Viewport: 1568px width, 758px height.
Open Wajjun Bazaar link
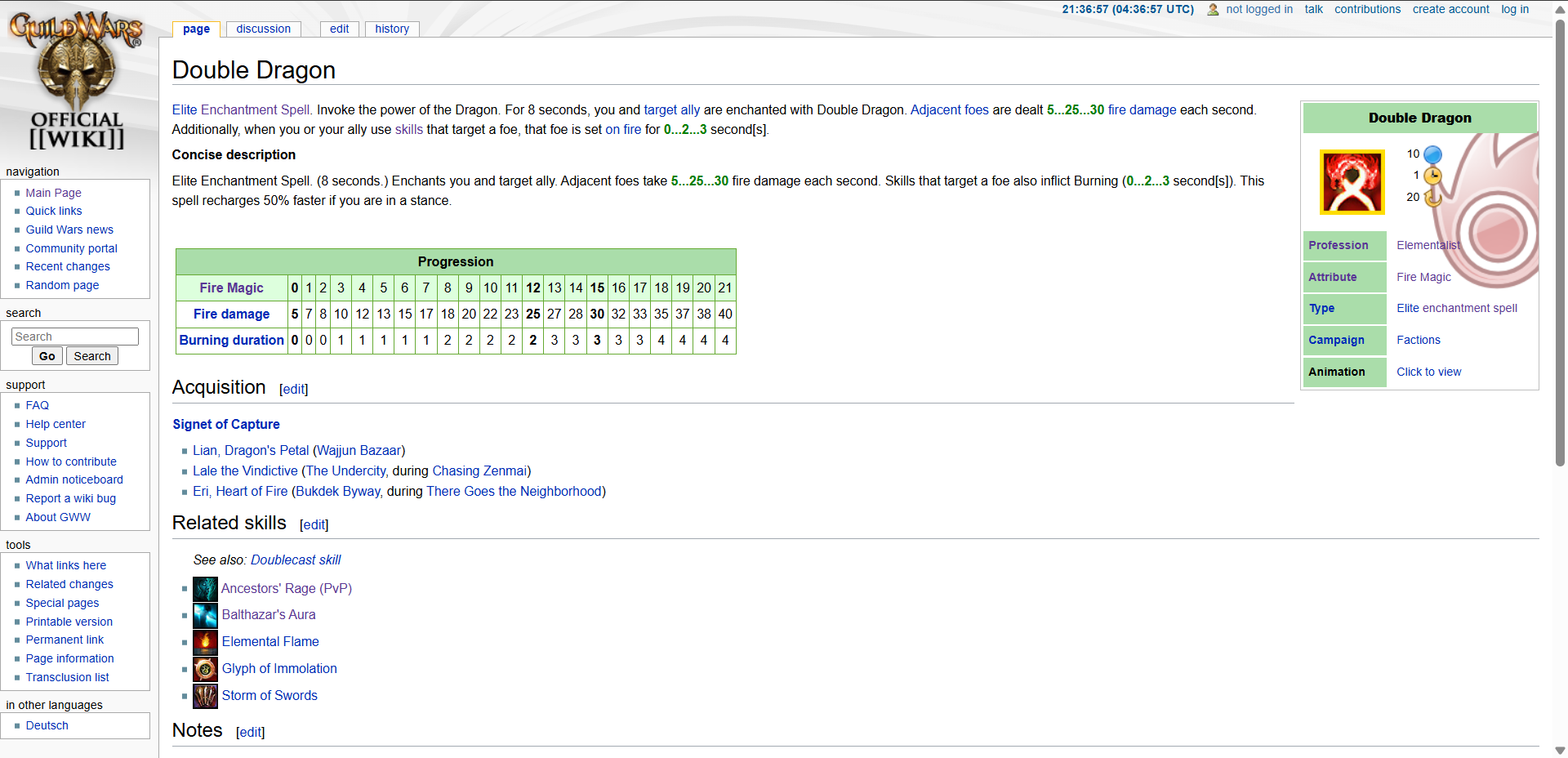(359, 450)
